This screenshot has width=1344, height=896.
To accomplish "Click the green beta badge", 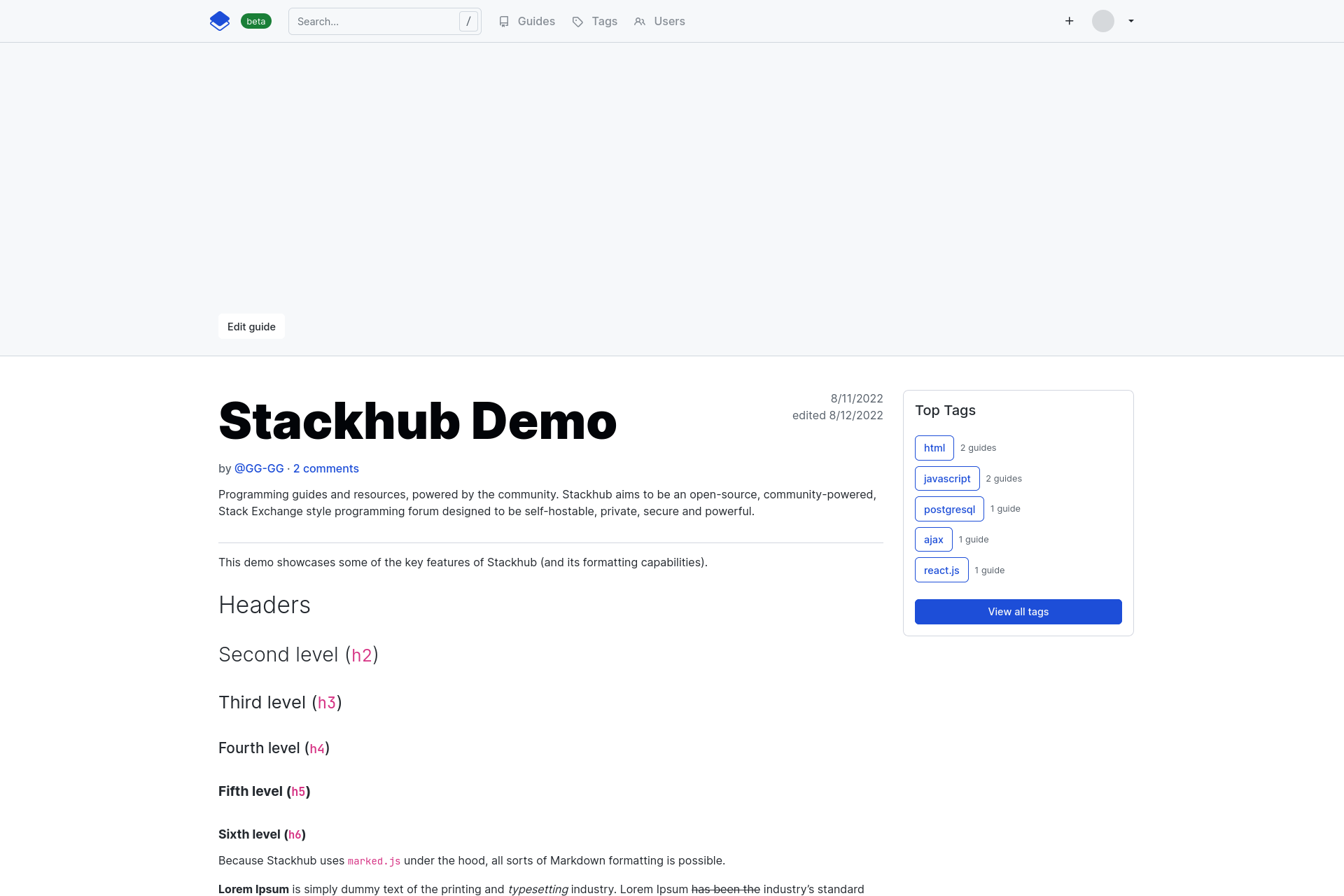I will [255, 21].
